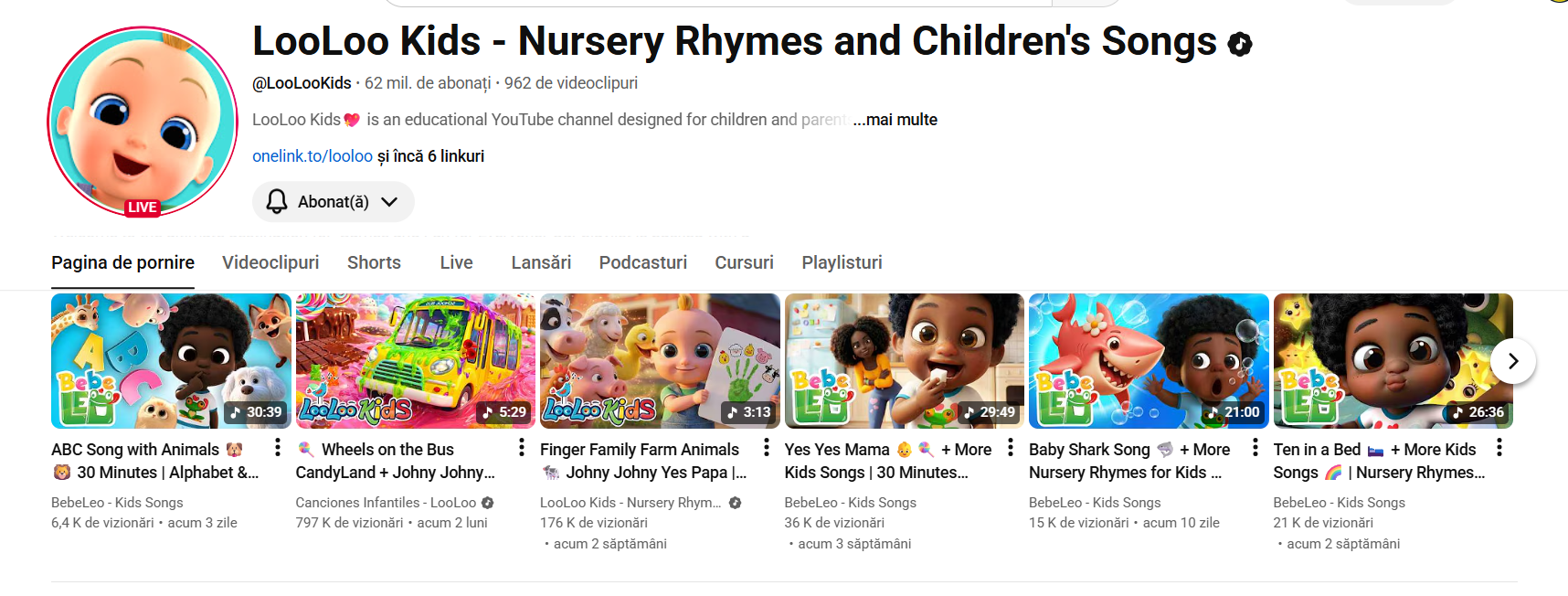The height and width of the screenshot is (596, 1568).
Task: Open the Shorts tab
Action: click(374, 263)
